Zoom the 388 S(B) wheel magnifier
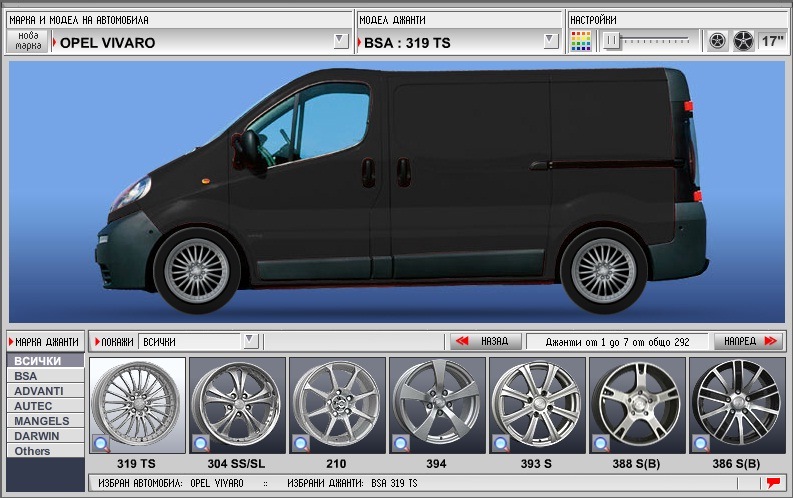Image resolution: width=793 pixels, height=498 pixels. pyautogui.click(x=601, y=443)
